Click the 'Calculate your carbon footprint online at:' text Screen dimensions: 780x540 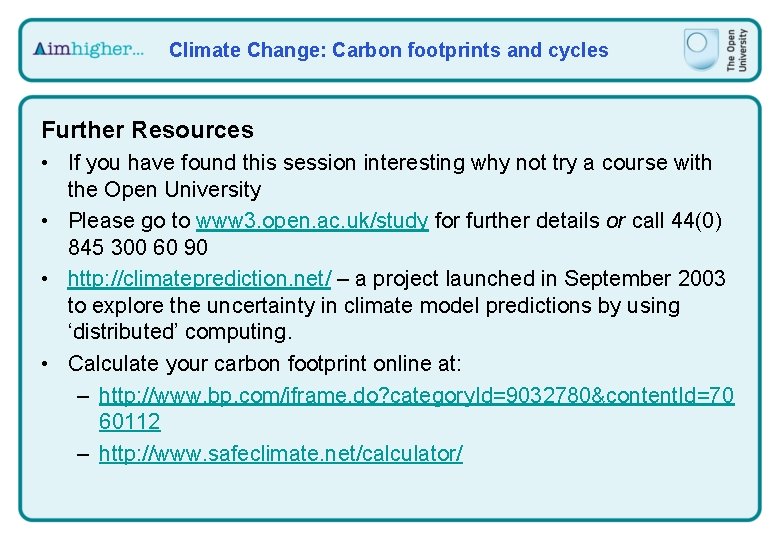click(265, 364)
